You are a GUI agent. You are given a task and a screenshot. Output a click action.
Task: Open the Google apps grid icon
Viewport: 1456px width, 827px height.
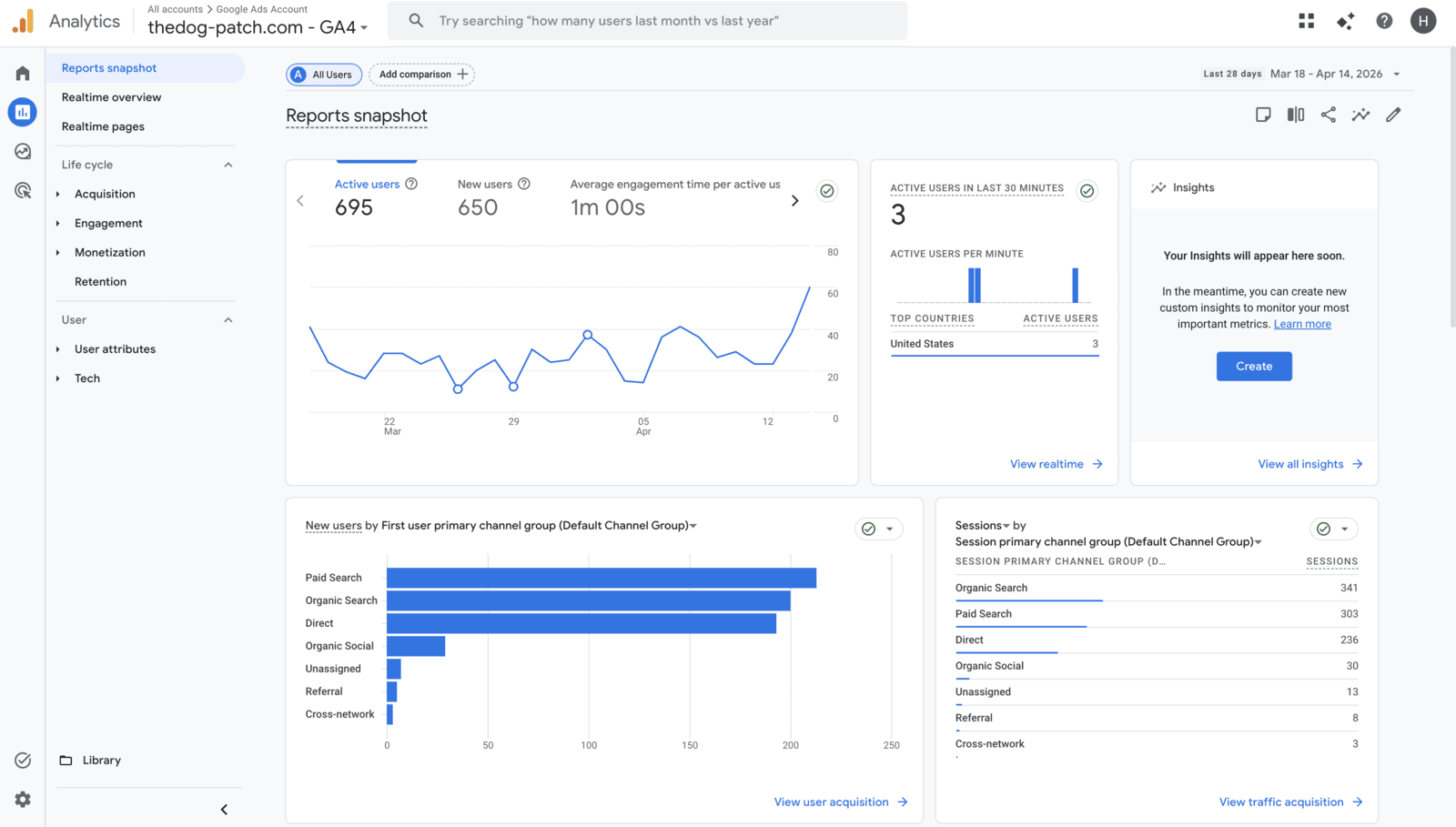(1307, 21)
